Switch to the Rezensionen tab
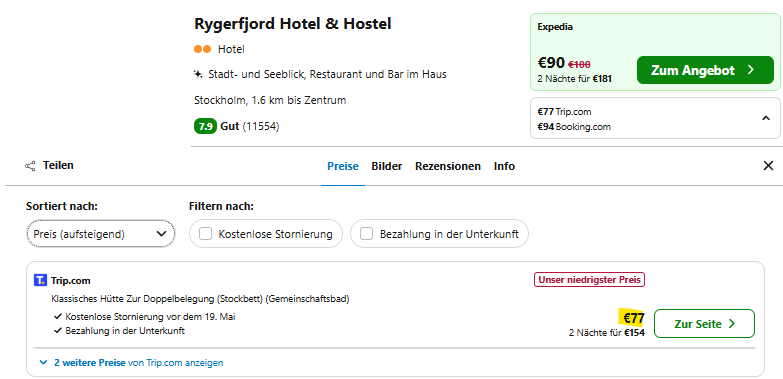This screenshot has width=783, height=379. click(448, 166)
